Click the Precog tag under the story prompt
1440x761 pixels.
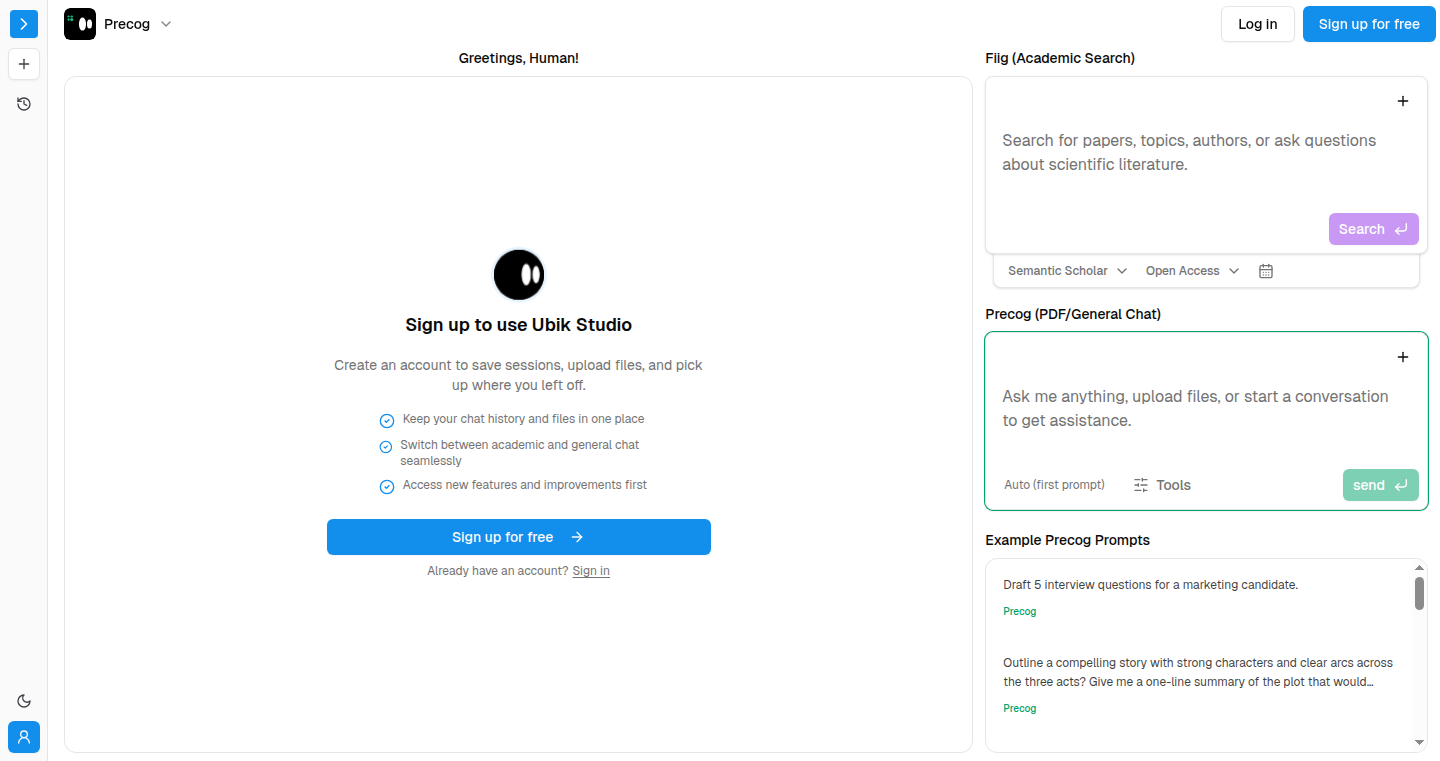pyautogui.click(x=1020, y=708)
